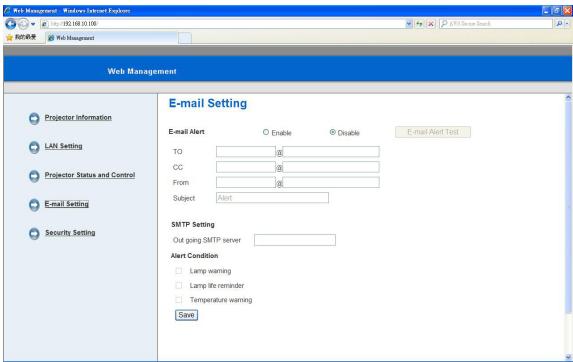Click the Web Management banner title
The height and width of the screenshot is (362, 573).
[x=142, y=71]
